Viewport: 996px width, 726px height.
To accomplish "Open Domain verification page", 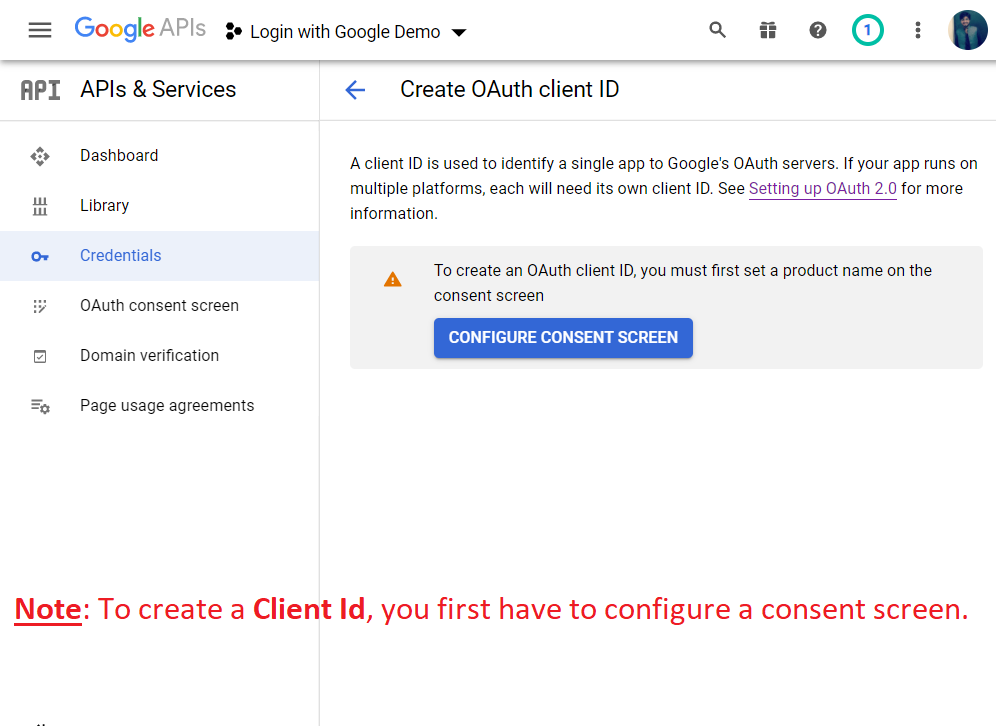I will click(x=159, y=356).
